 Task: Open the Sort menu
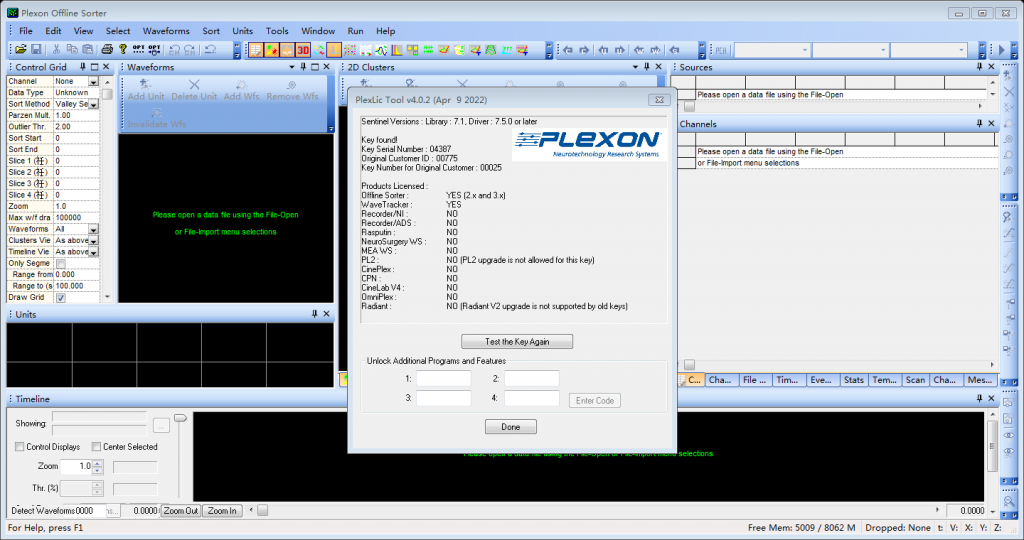pos(211,31)
